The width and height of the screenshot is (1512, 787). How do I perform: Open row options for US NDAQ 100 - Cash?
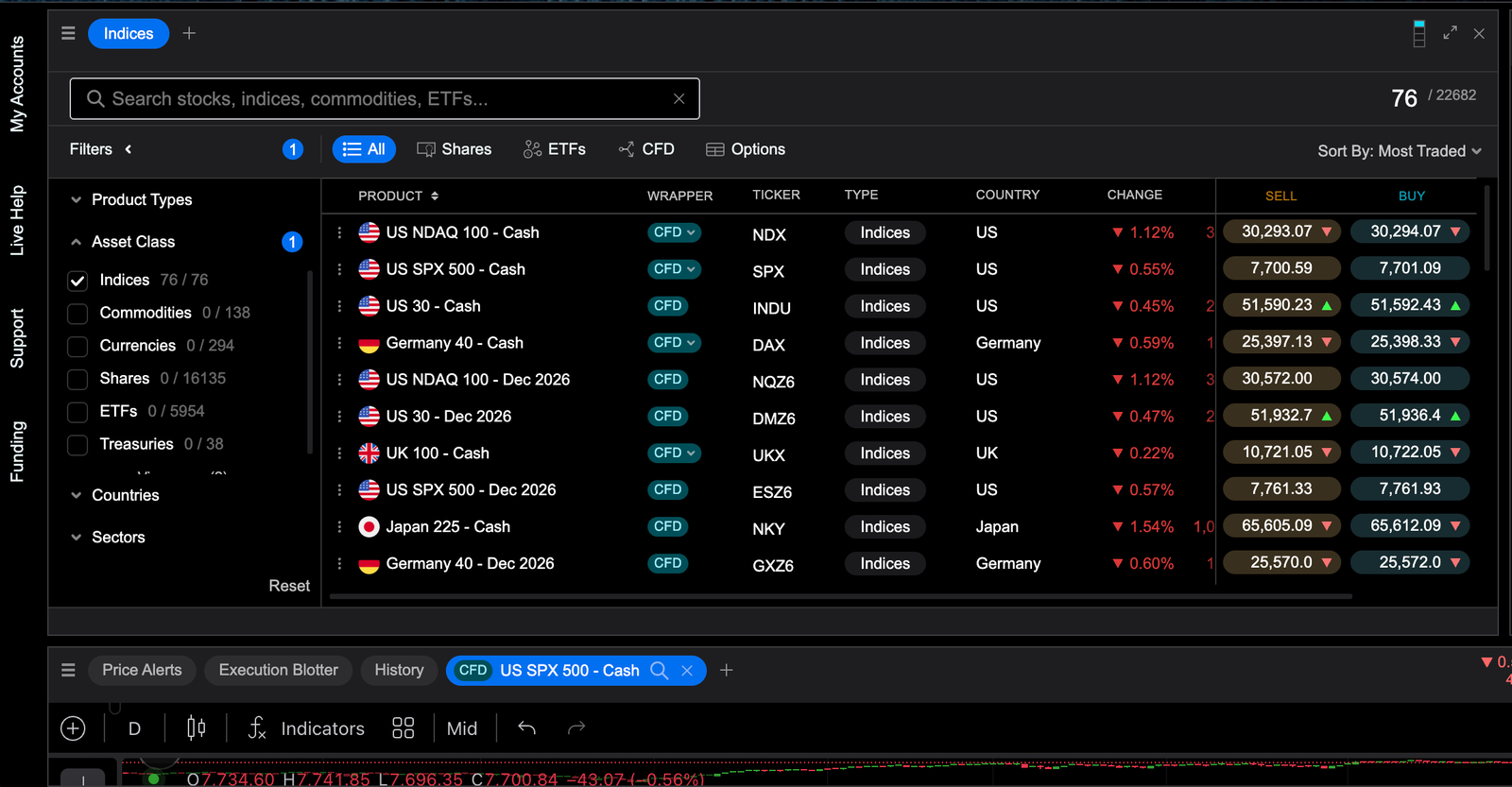(339, 232)
